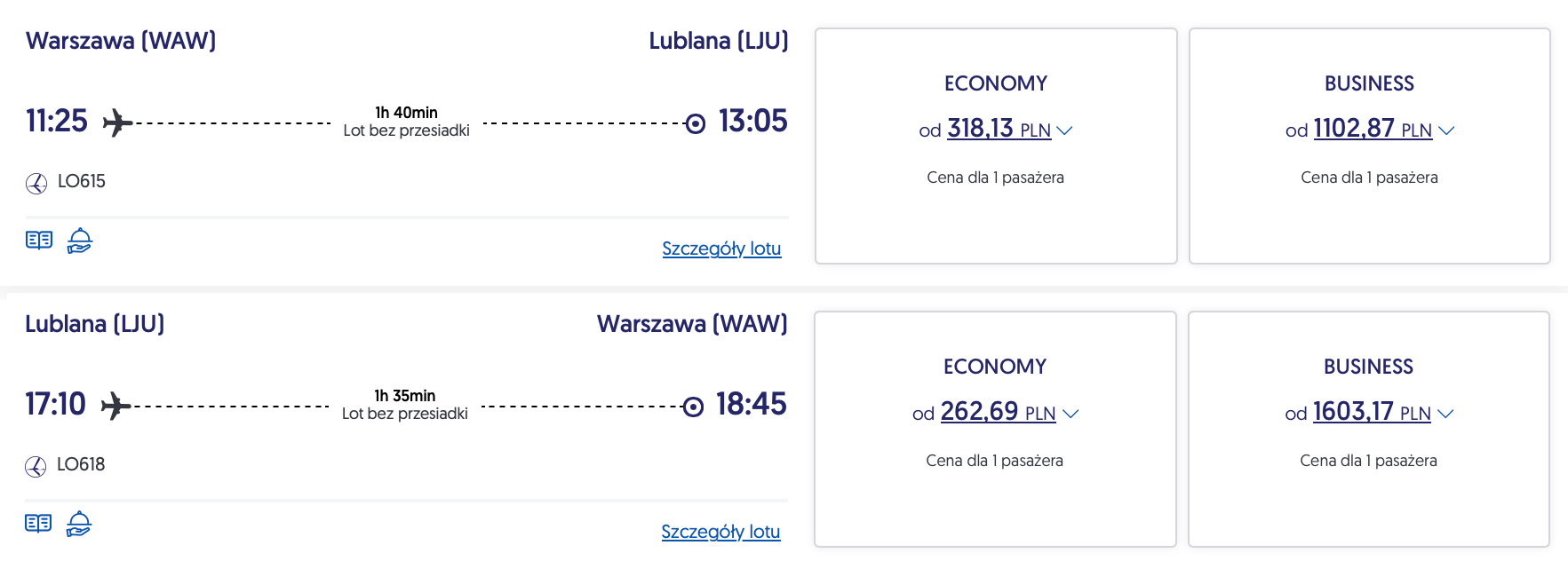This screenshot has height=561, width=1568.
Task: Click the airplane icon next to 11:25
Action: [x=117, y=122]
